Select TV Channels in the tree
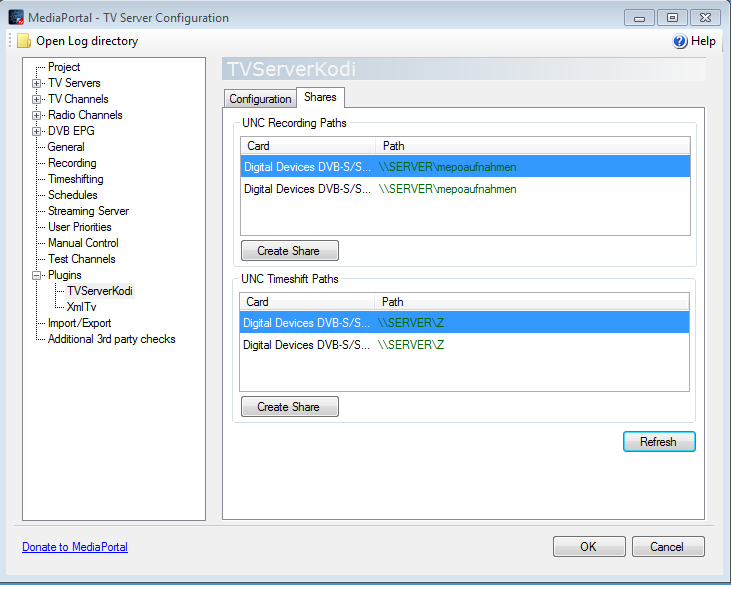 78,99
